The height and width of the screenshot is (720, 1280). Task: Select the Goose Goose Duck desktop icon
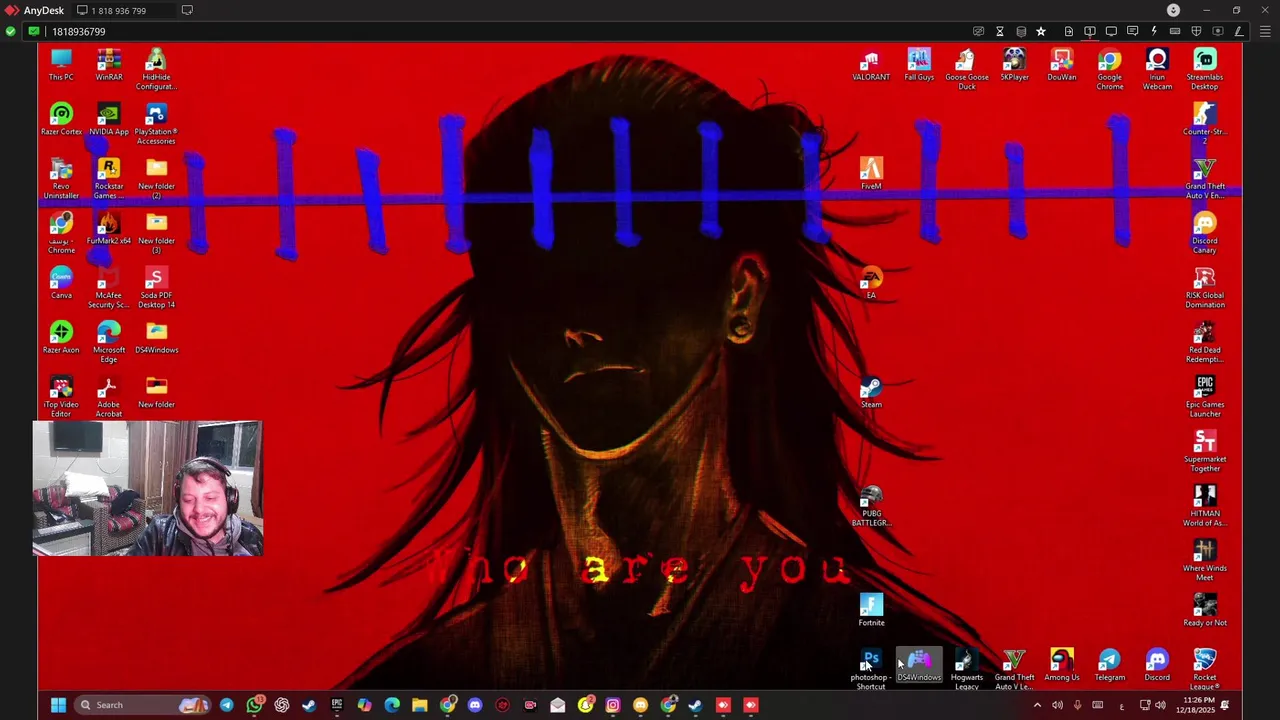tap(967, 70)
